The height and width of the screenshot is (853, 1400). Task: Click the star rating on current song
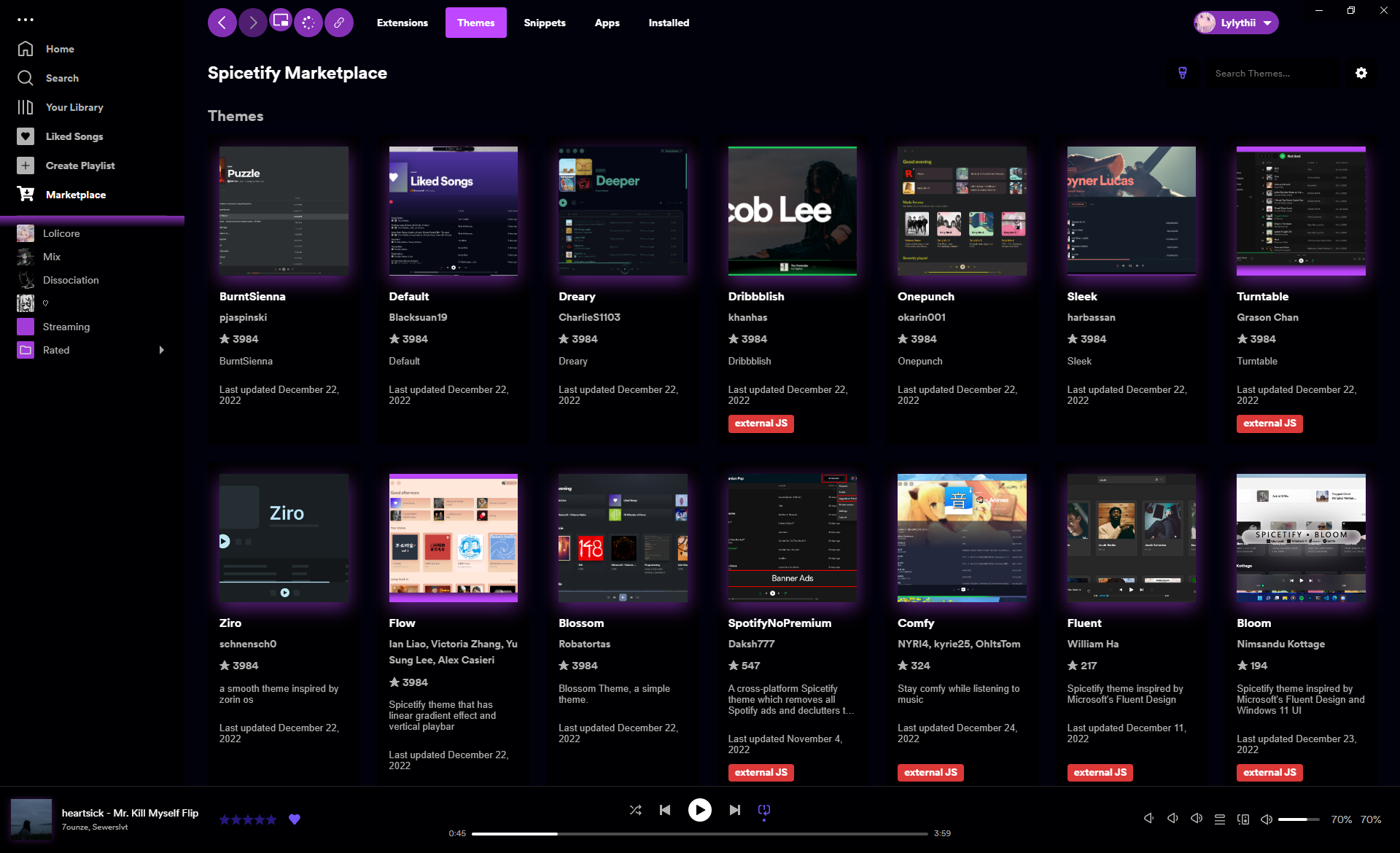tap(248, 819)
